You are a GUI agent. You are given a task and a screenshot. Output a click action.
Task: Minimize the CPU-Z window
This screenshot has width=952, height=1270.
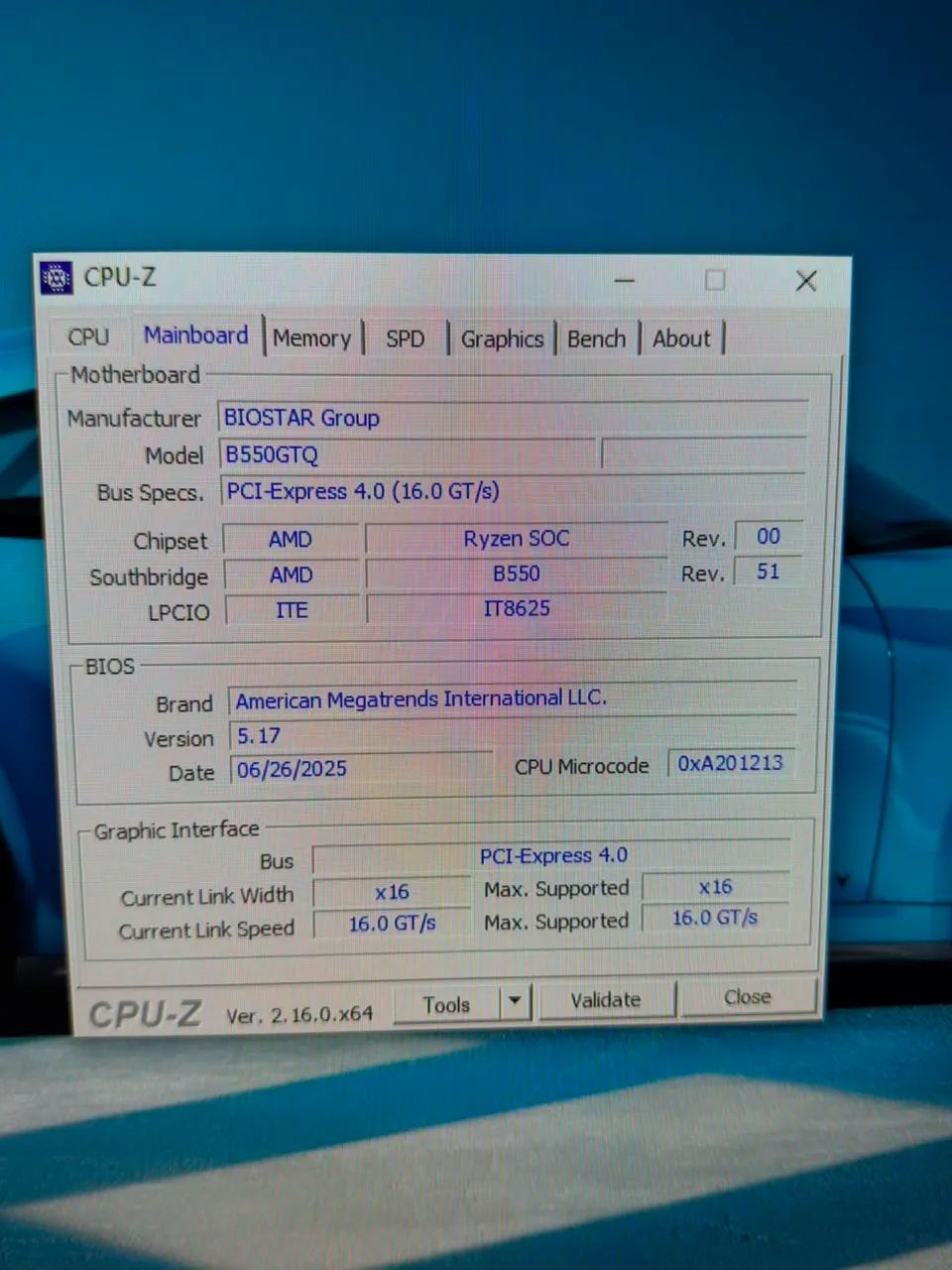click(x=624, y=281)
